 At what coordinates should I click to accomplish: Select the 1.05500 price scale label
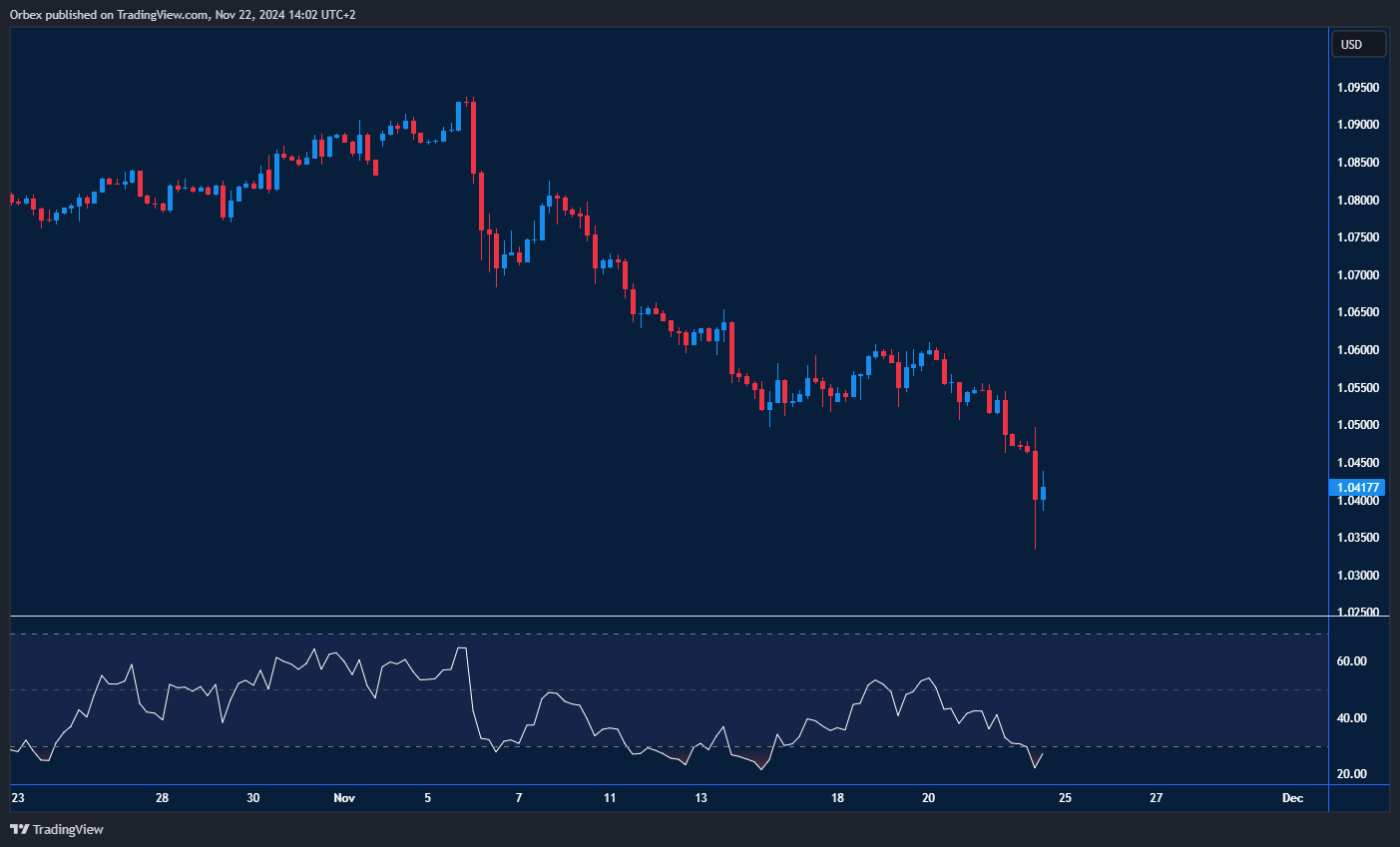pos(1358,388)
